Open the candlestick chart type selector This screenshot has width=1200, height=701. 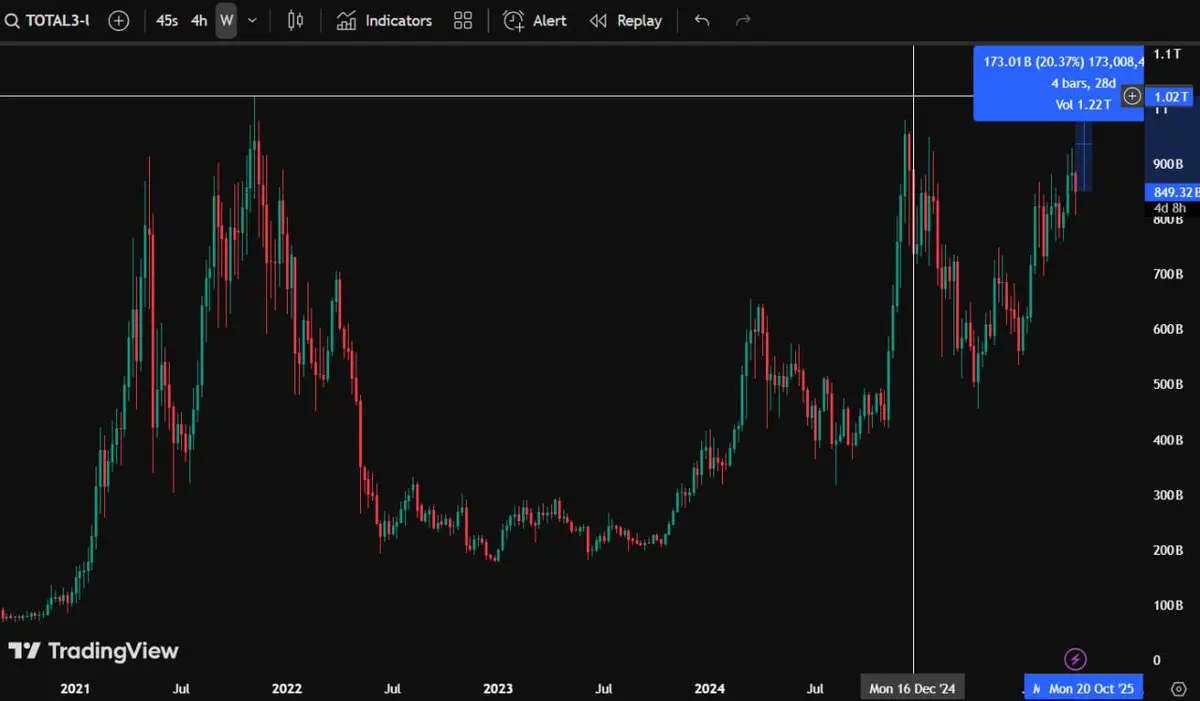[x=295, y=20]
